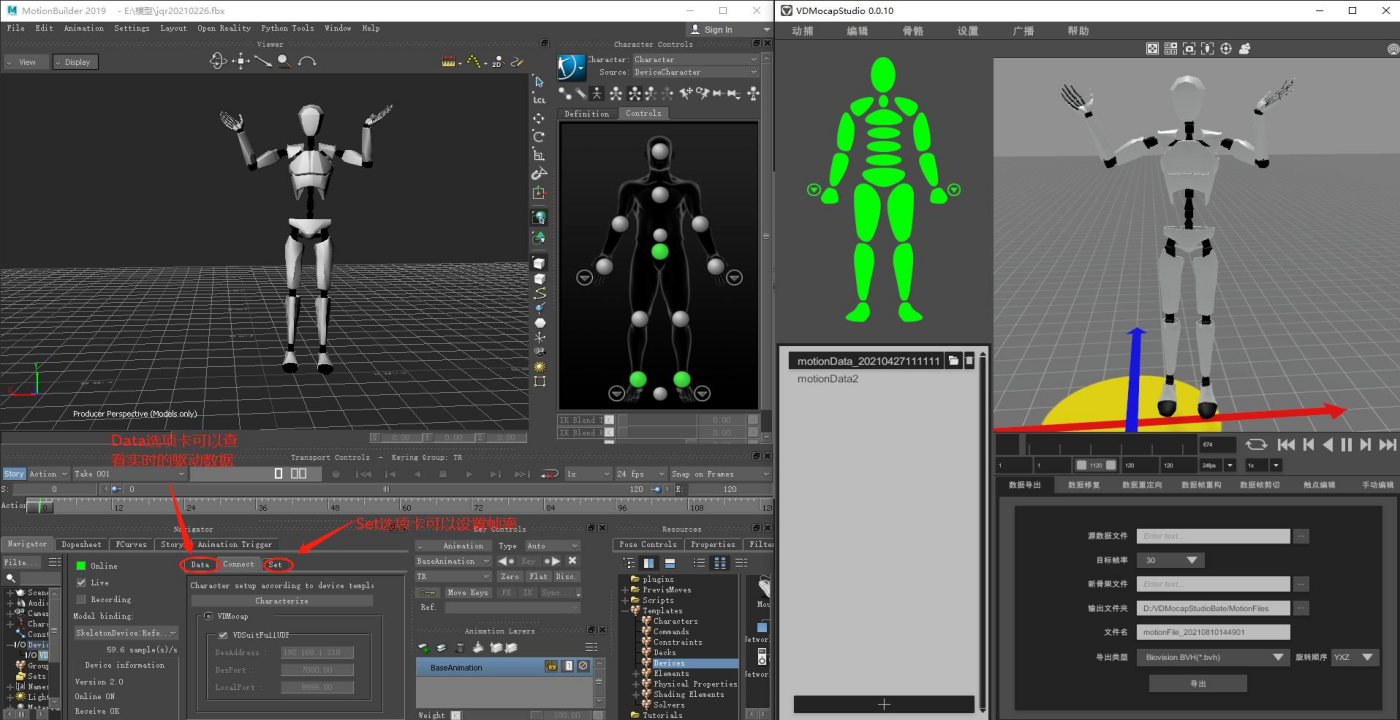Open the 24 fps dropdown in Transport Controls

(642, 474)
